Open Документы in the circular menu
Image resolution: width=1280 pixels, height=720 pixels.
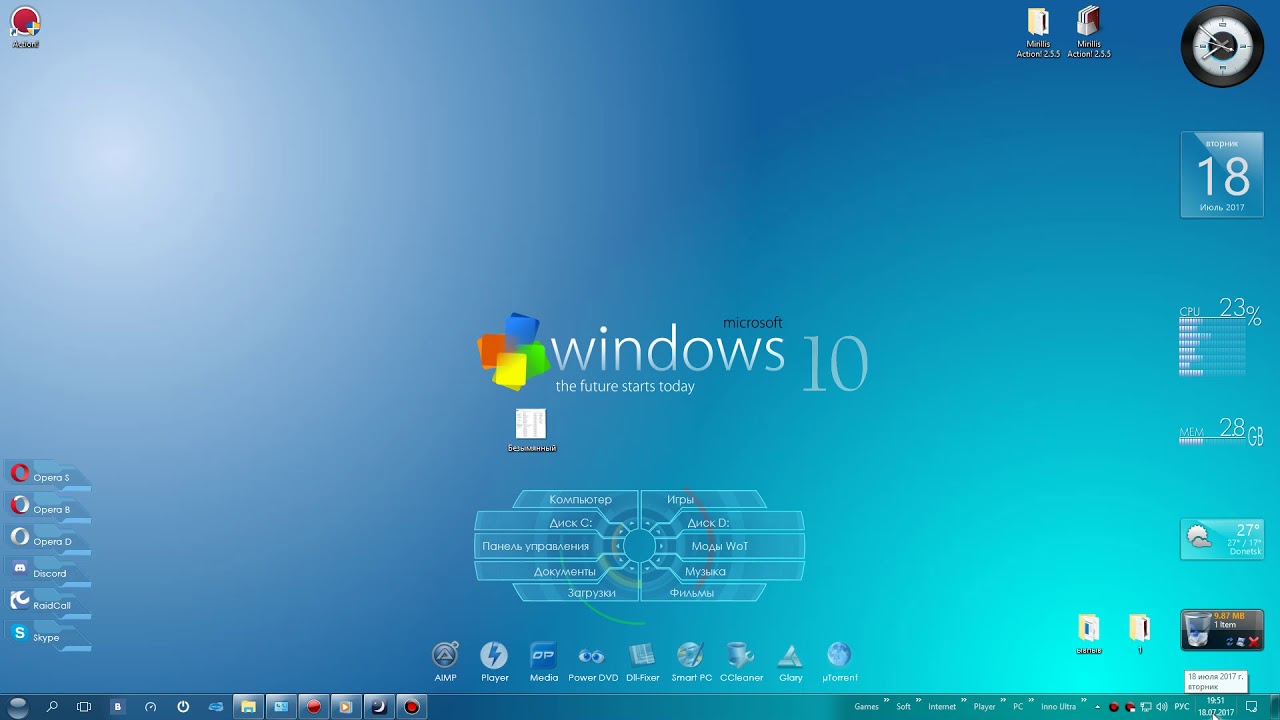pos(564,572)
